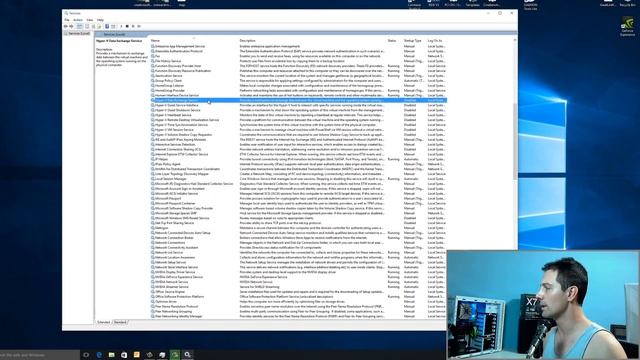The image size is (640, 360).
Task: Click the Pause Service toolbar icon
Action: click(x=133, y=26)
